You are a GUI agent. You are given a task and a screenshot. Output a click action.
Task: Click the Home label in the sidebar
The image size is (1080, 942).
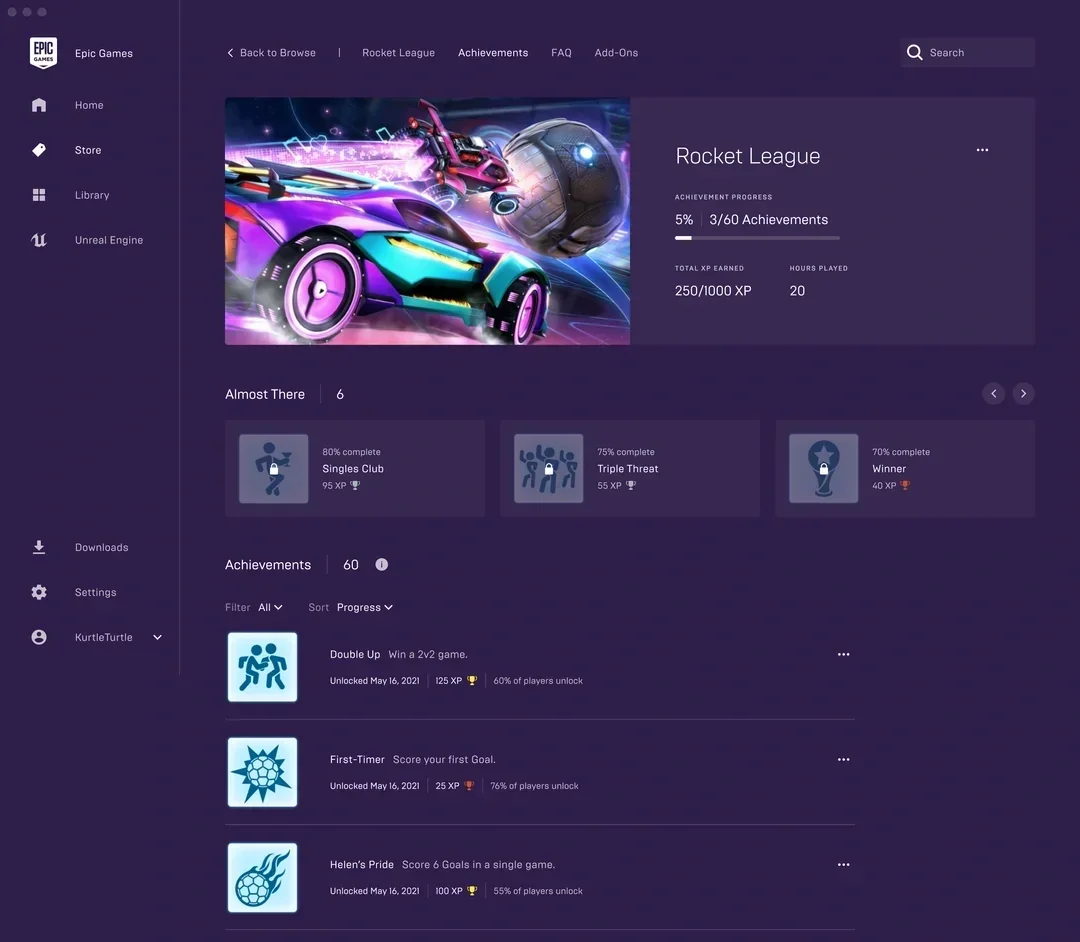tap(89, 105)
